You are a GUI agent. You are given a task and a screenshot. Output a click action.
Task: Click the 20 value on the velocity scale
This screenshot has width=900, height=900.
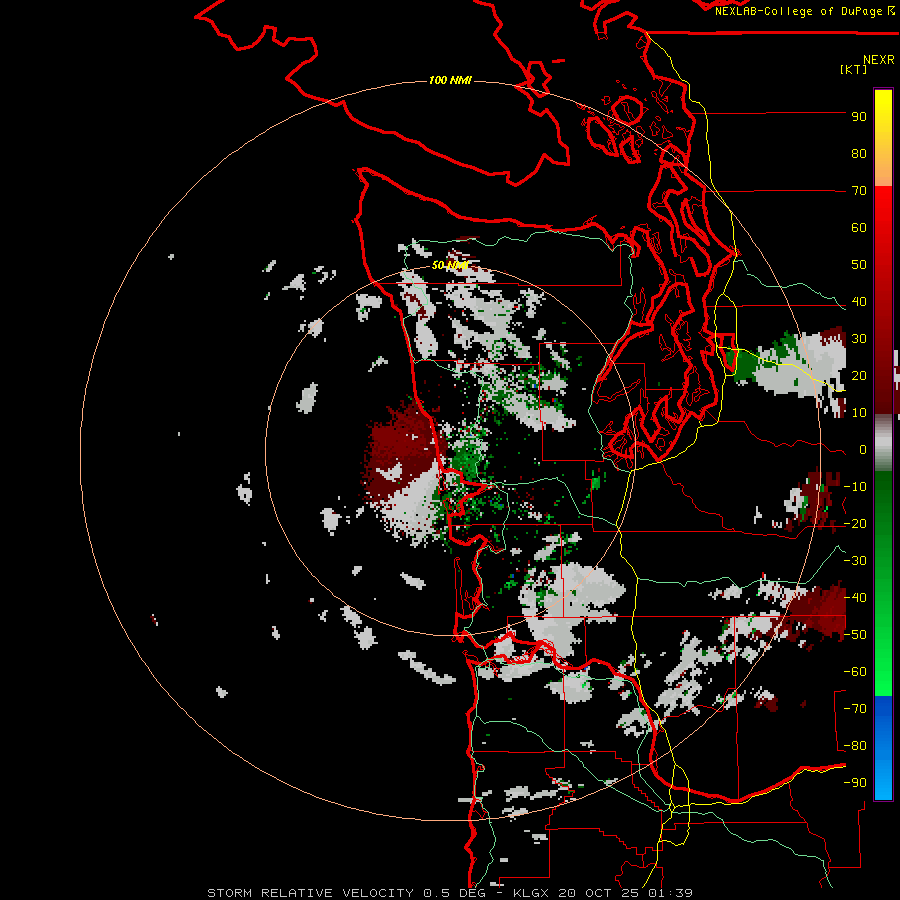859,375
